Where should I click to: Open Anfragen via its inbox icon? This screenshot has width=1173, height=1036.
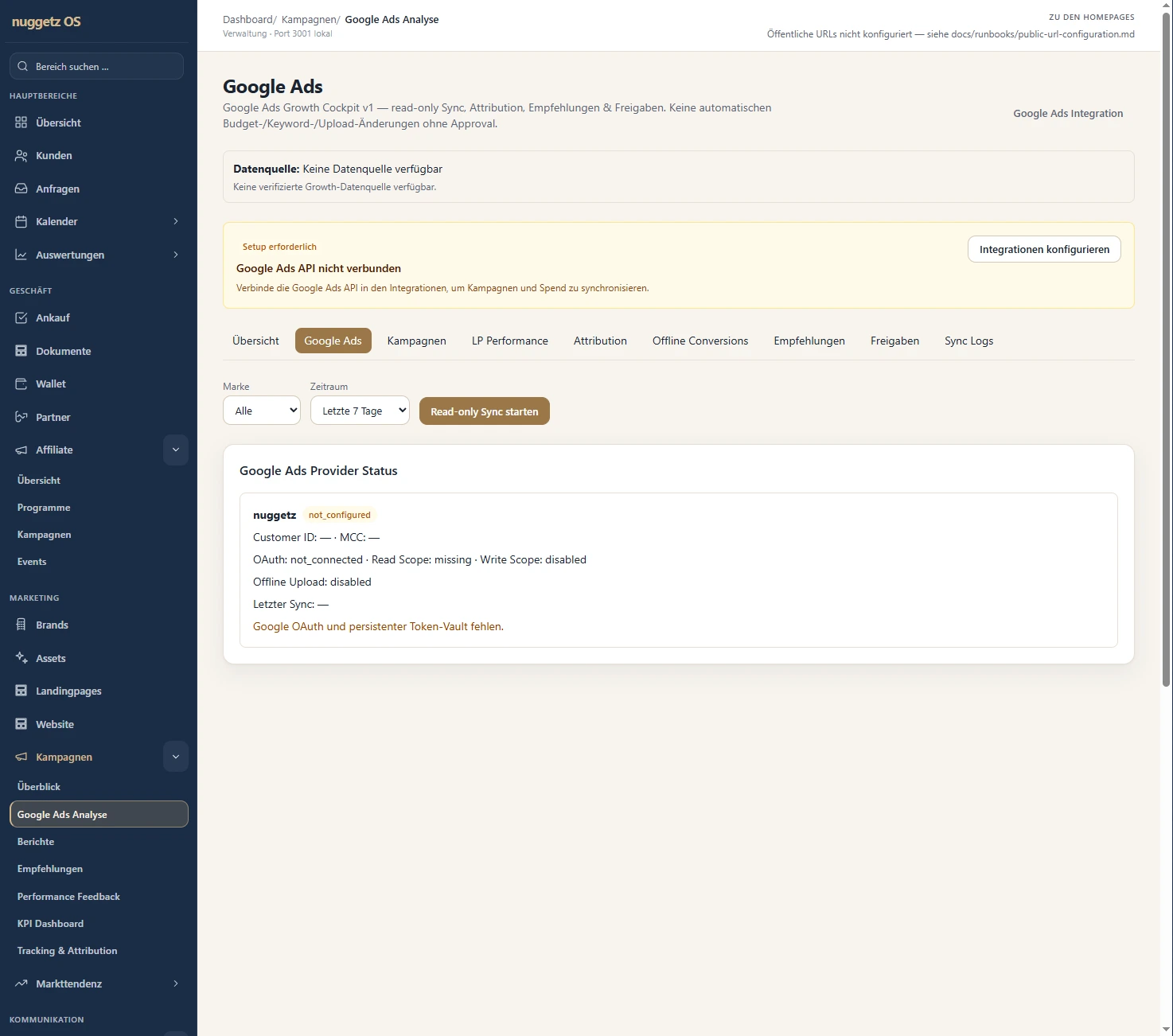tap(21, 189)
